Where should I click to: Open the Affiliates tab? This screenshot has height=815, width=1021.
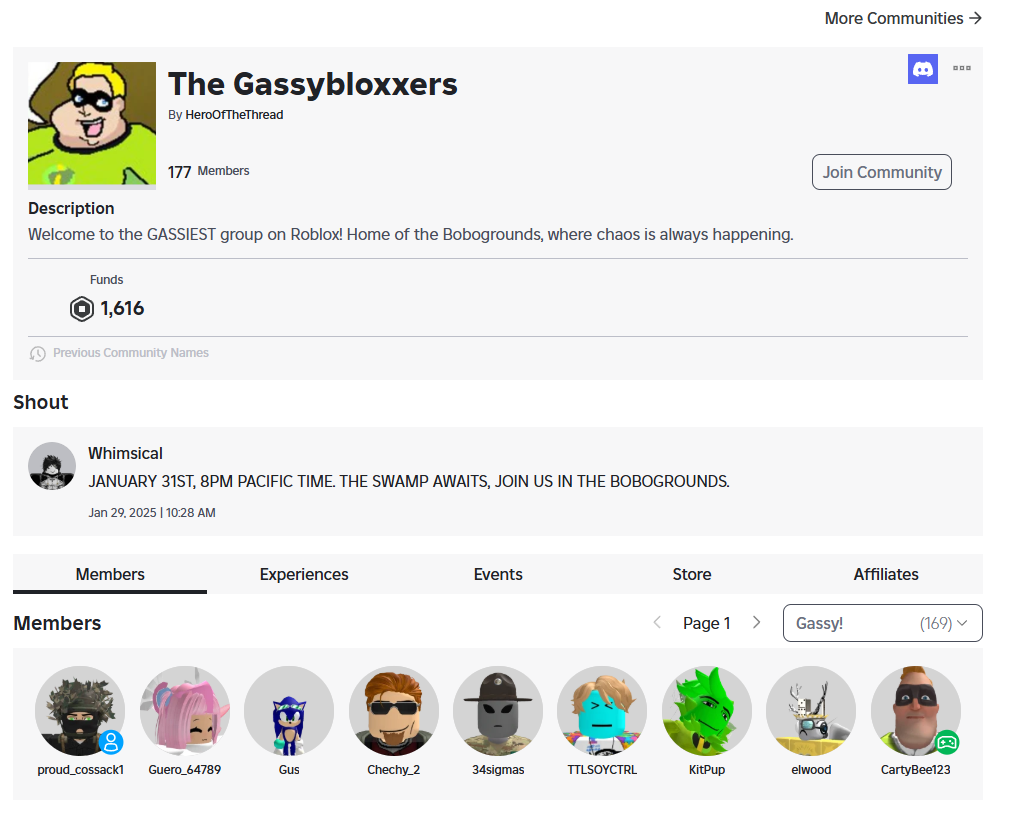pyautogui.click(x=886, y=574)
